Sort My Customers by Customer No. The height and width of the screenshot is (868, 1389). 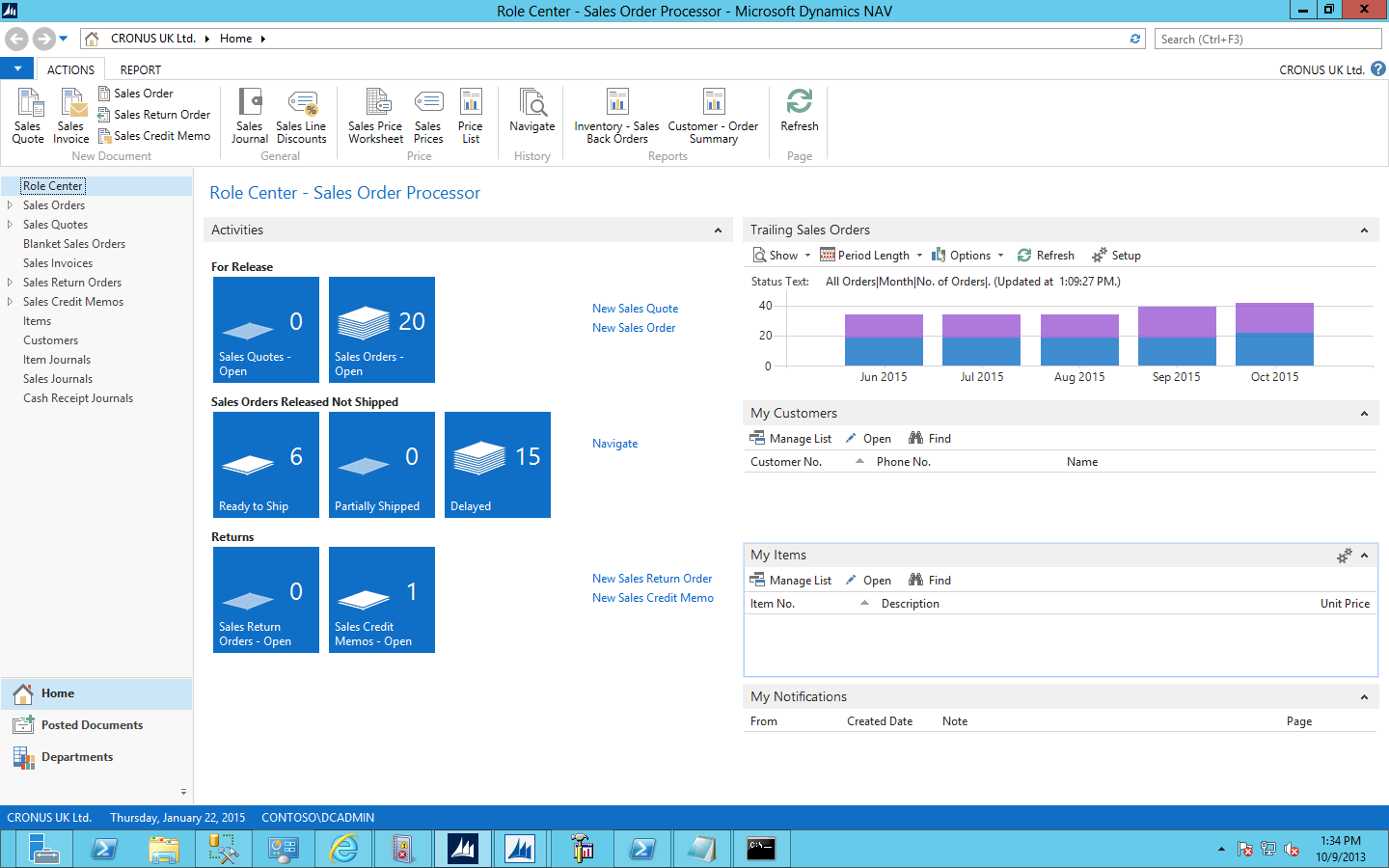pos(786,462)
